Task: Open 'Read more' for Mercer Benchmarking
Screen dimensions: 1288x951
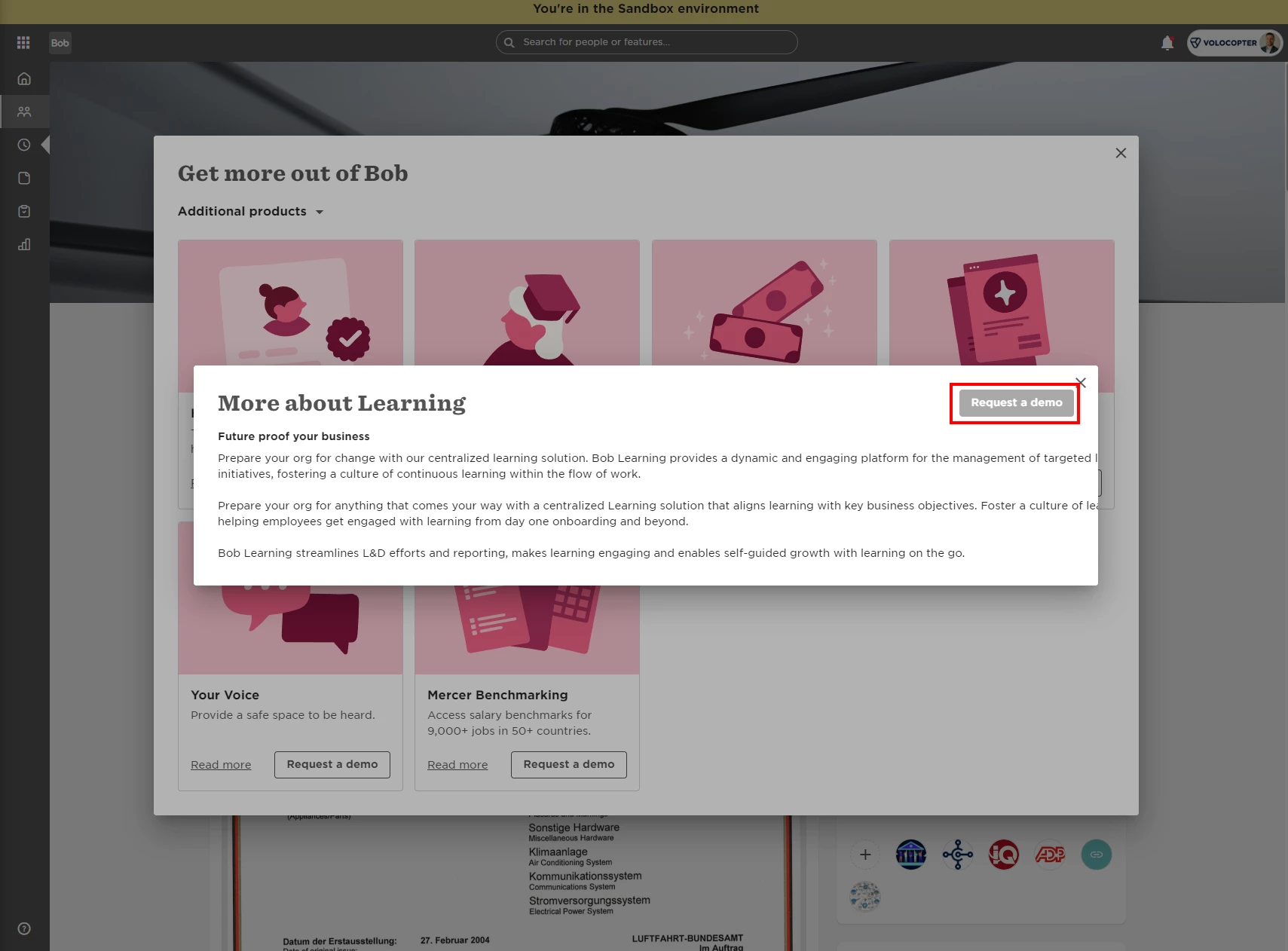Action: pos(457,764)
